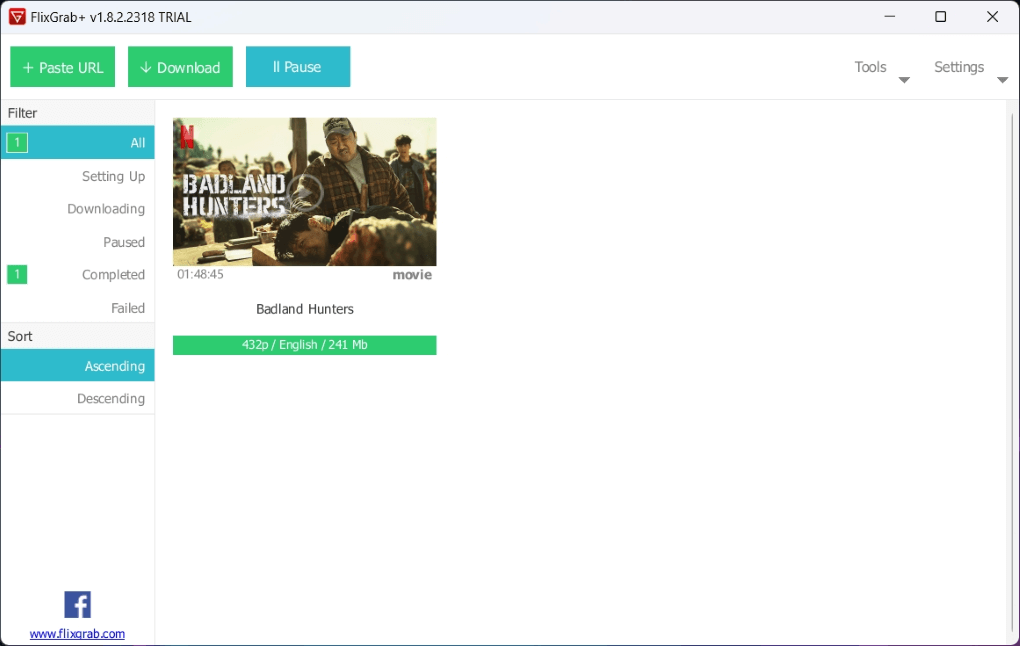Click the Paste URL button
This screenshot has width=1020, height=646.
tap(63, 67)
